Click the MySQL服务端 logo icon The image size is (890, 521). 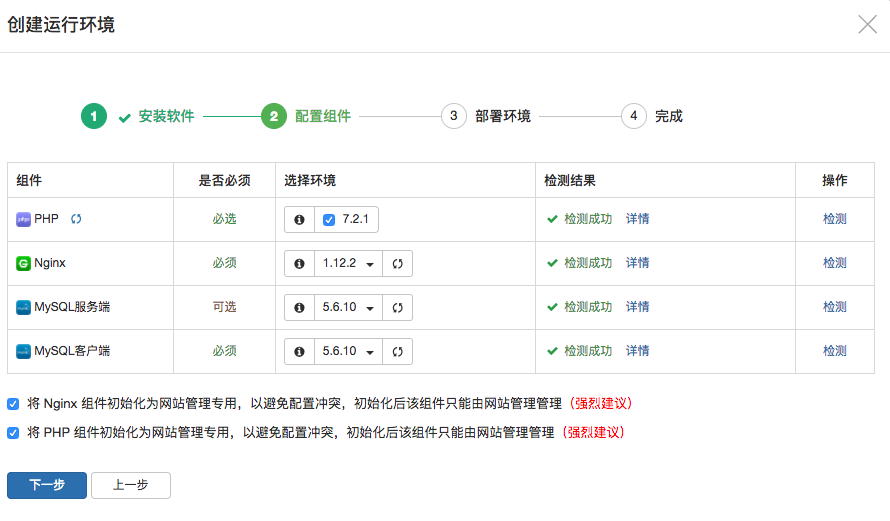(23, 308)
